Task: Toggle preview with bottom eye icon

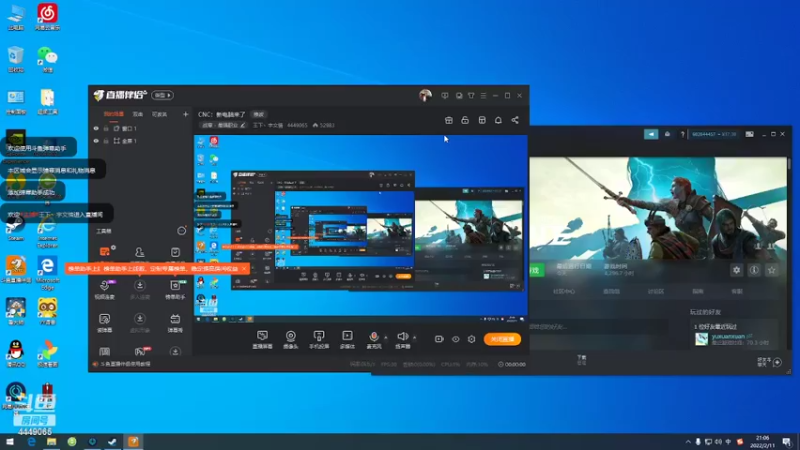Action: tap(456, 339)
